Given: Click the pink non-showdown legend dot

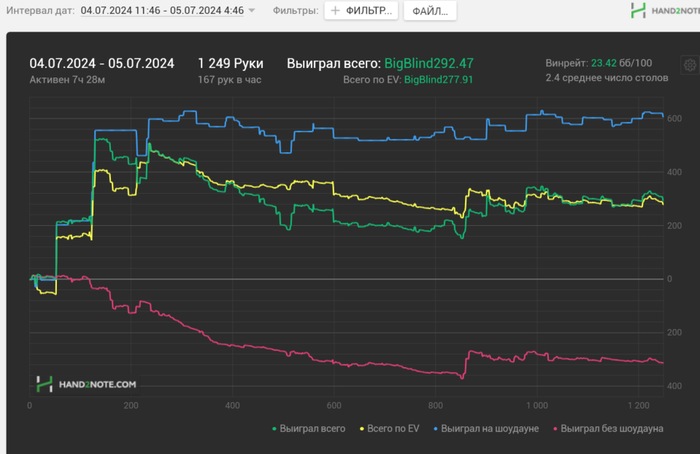Looking at the screenshot, I should click(x=555, y=429).
